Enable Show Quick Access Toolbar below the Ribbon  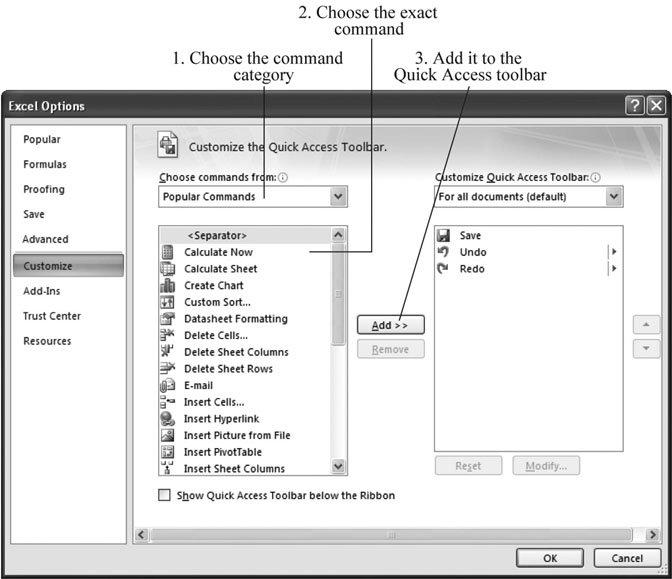164,495
